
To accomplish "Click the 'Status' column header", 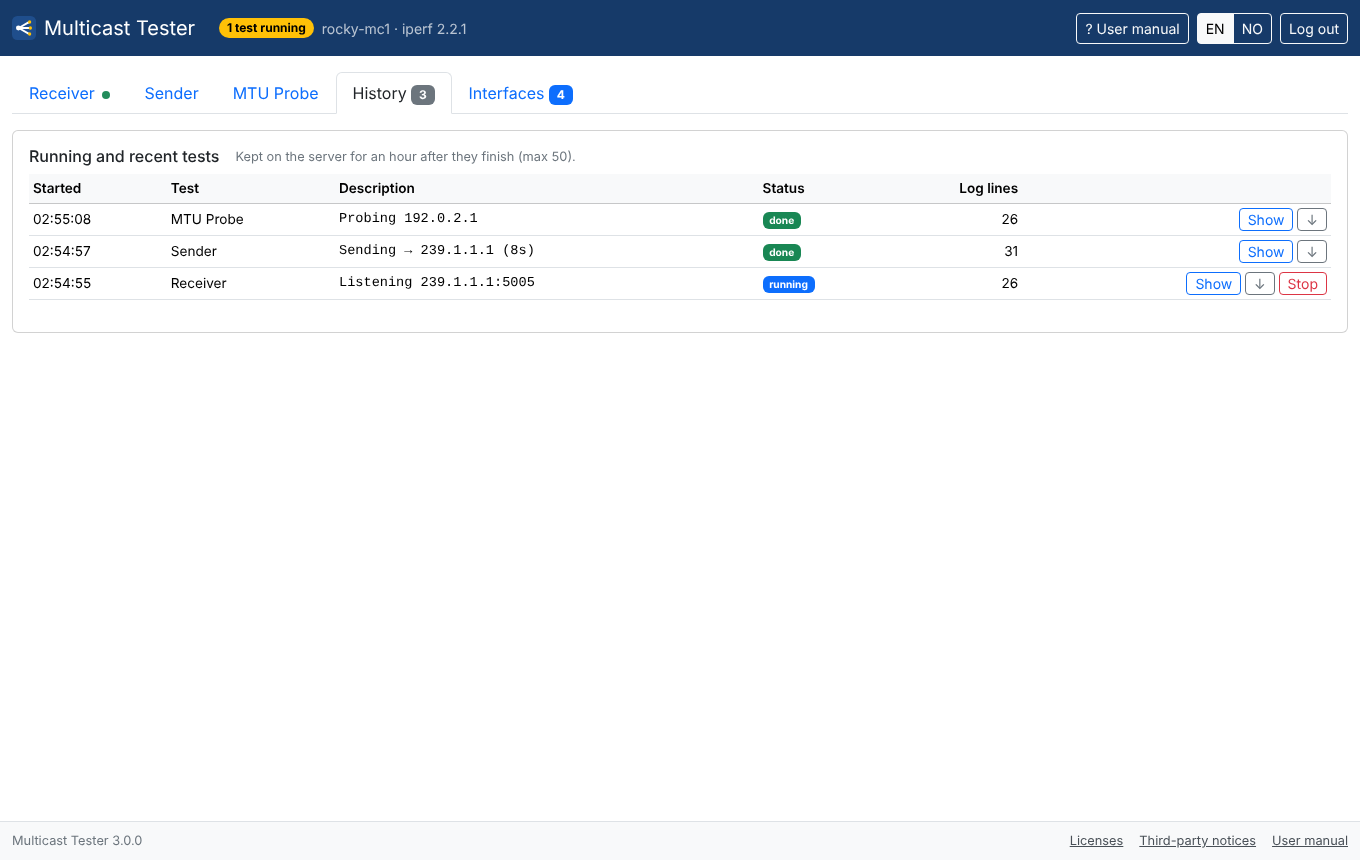I will point(784,188).
